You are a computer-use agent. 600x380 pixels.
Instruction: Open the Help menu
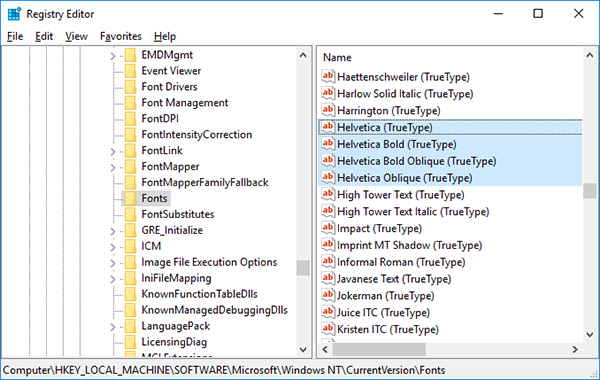coord(165,36)
